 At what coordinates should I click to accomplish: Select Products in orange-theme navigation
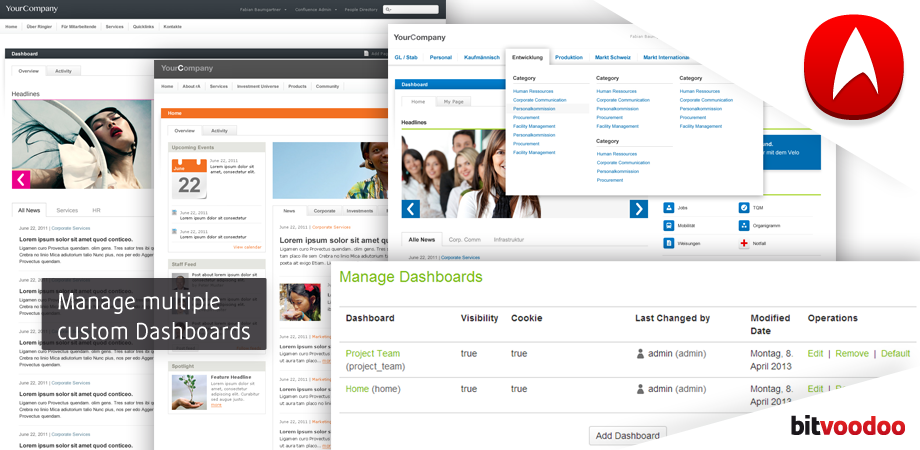coord(297,86)
